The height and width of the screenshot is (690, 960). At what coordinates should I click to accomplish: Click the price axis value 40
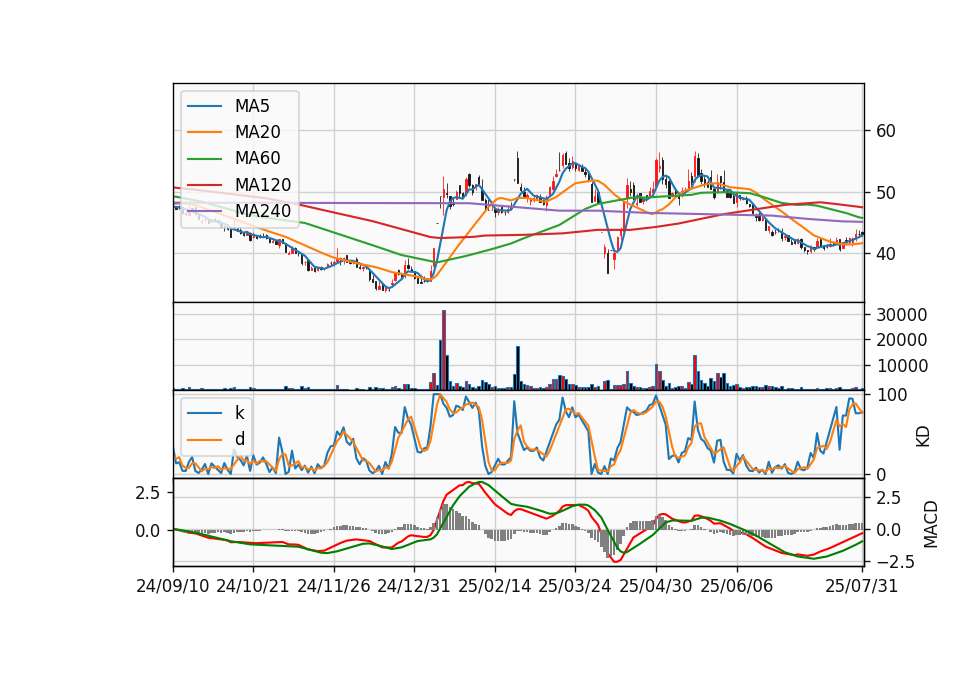[885, 254]
